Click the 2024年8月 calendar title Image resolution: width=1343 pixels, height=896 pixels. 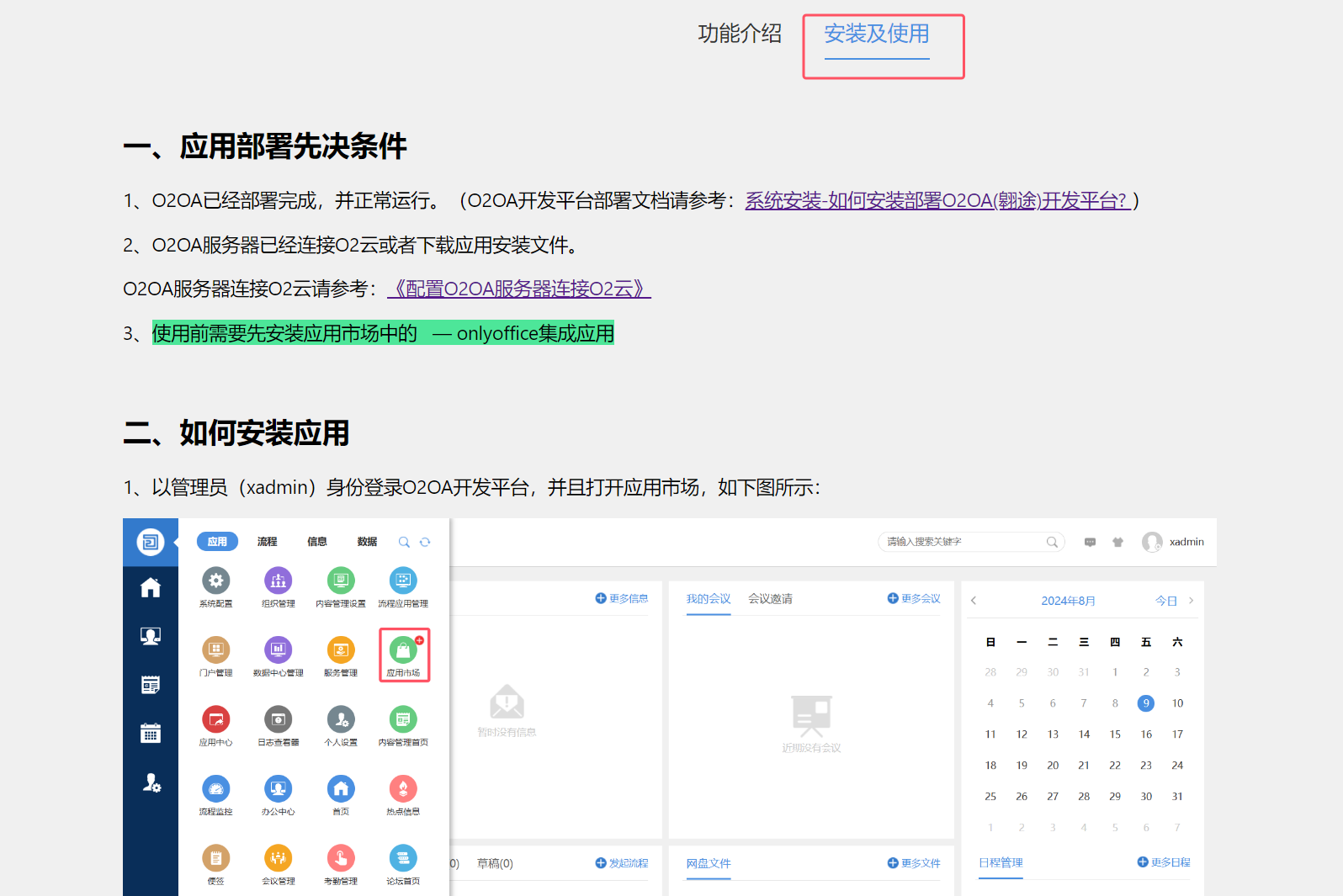point(1069,601)
